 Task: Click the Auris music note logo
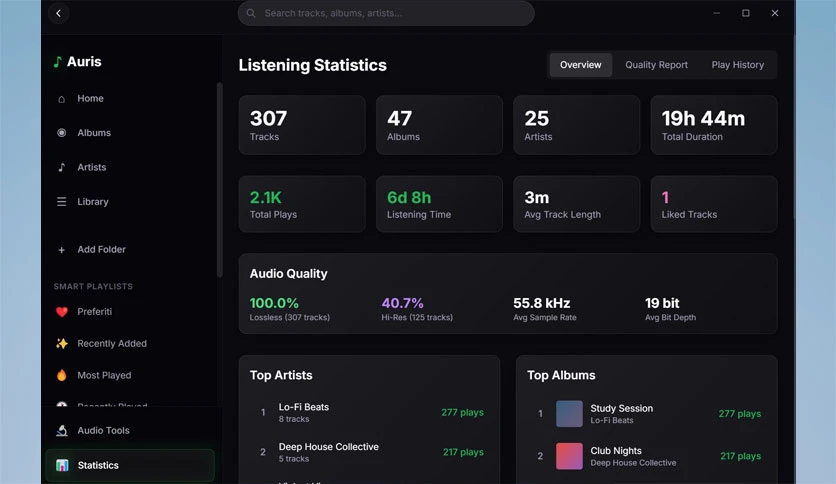(x=58, y=62)
